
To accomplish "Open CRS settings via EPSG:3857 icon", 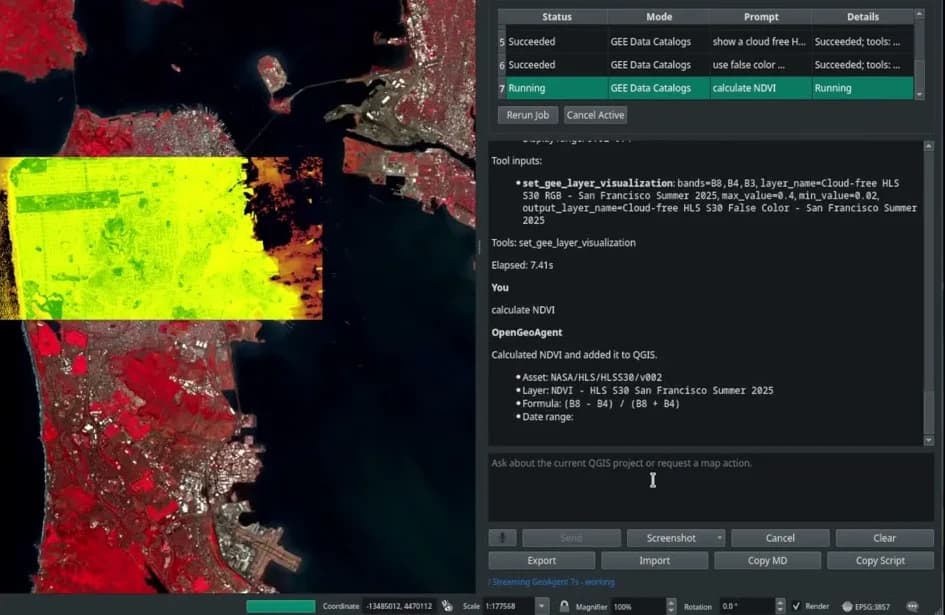I will (x=866, y=607).
